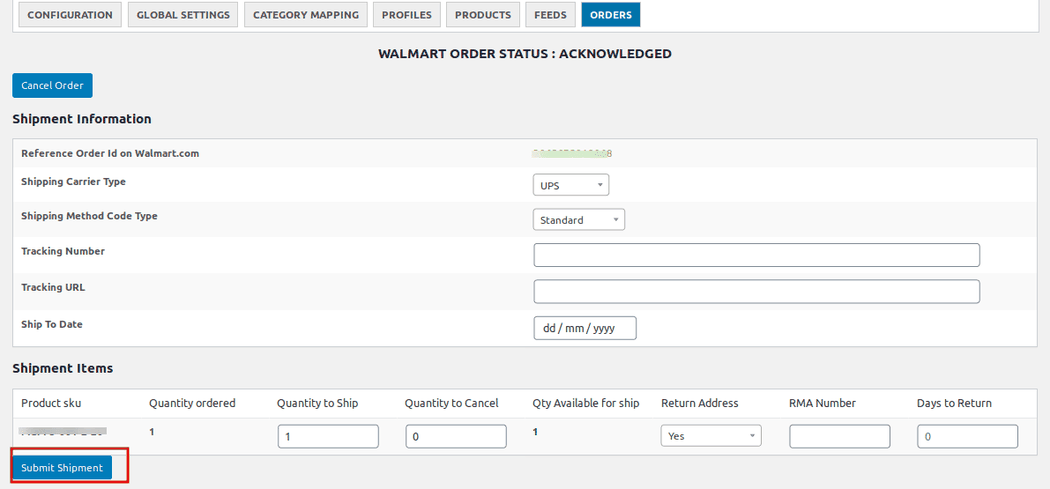1050x489 pixels.
Task: Open the Category Mapping tab
Action: click(x=305, y=15)
